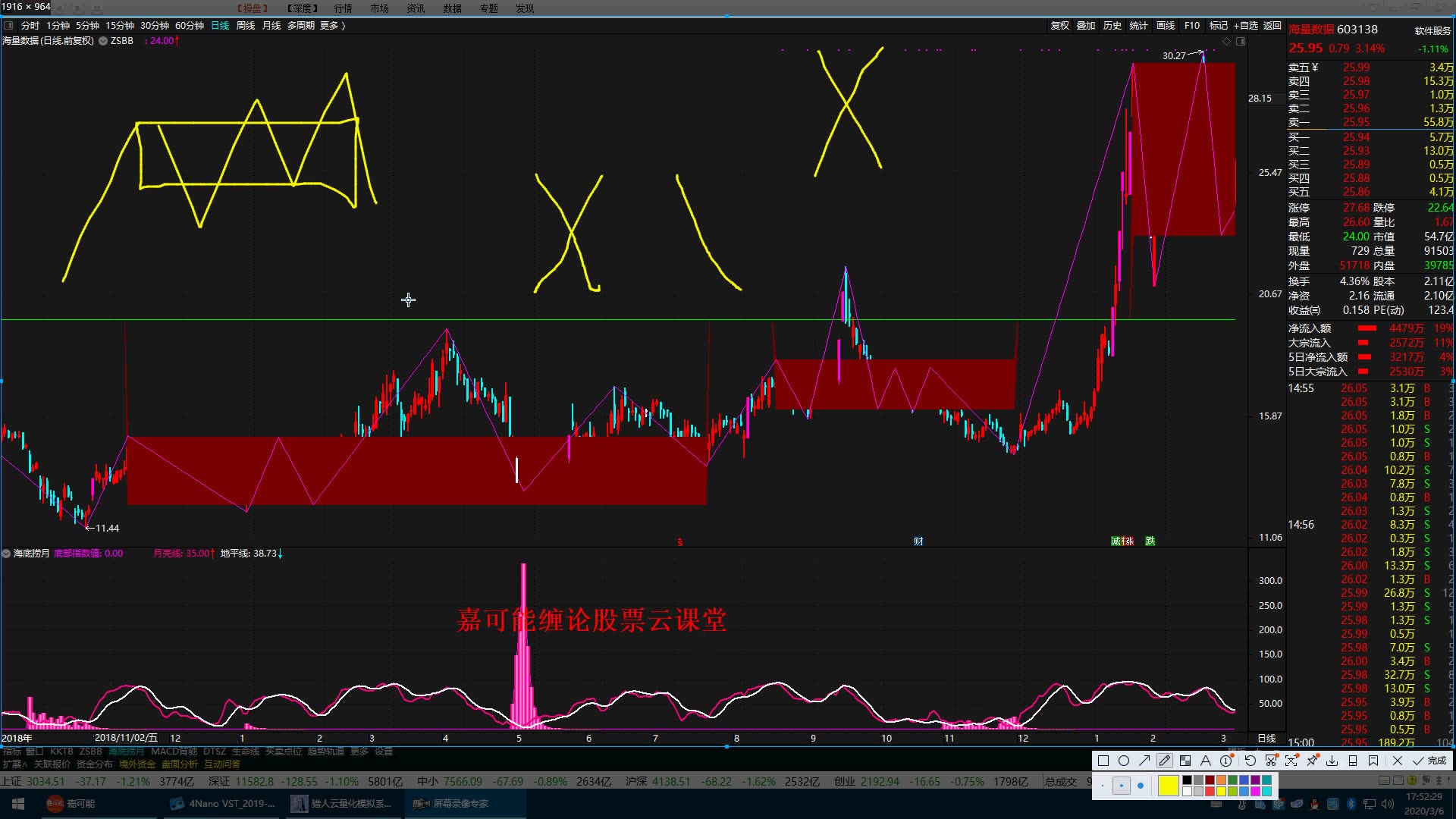1456x819 pixels.
Task: Click the bookmark collection icon
Action: pyautogui.click(x=1373, y=761)
